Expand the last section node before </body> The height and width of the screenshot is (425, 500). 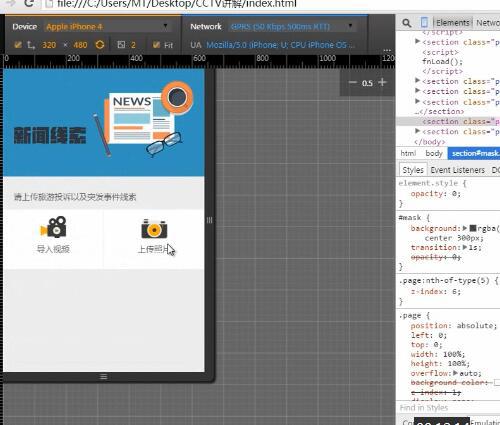(x=417, y=131)
